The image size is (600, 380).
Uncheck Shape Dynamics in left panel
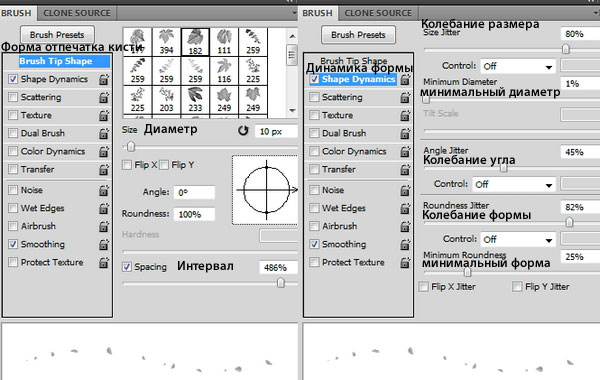tap(13, 79)
